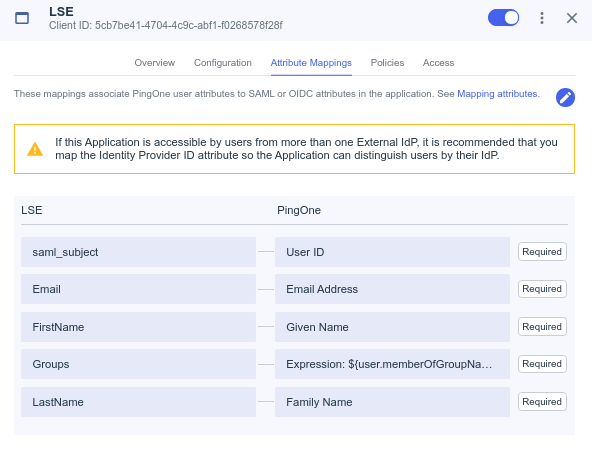The width and height of the screenshot is (592, 464).
Task: Follow the Mapping attributes link
Action: 497,94
